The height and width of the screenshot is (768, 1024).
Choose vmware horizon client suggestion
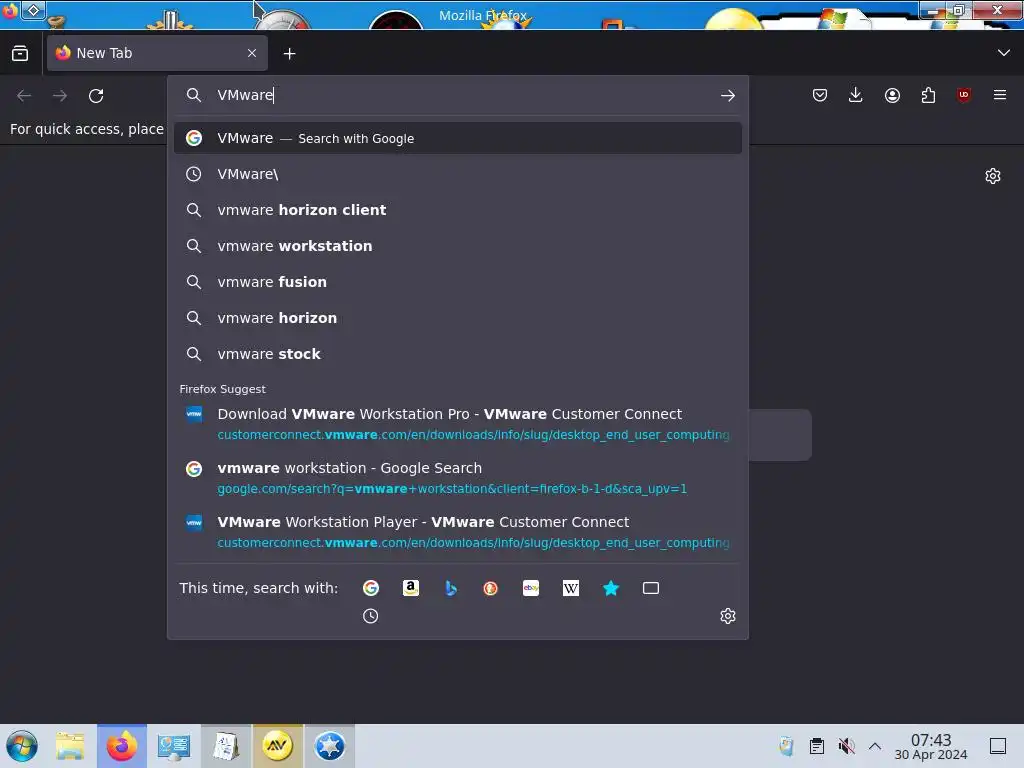(x=458, y=210)
